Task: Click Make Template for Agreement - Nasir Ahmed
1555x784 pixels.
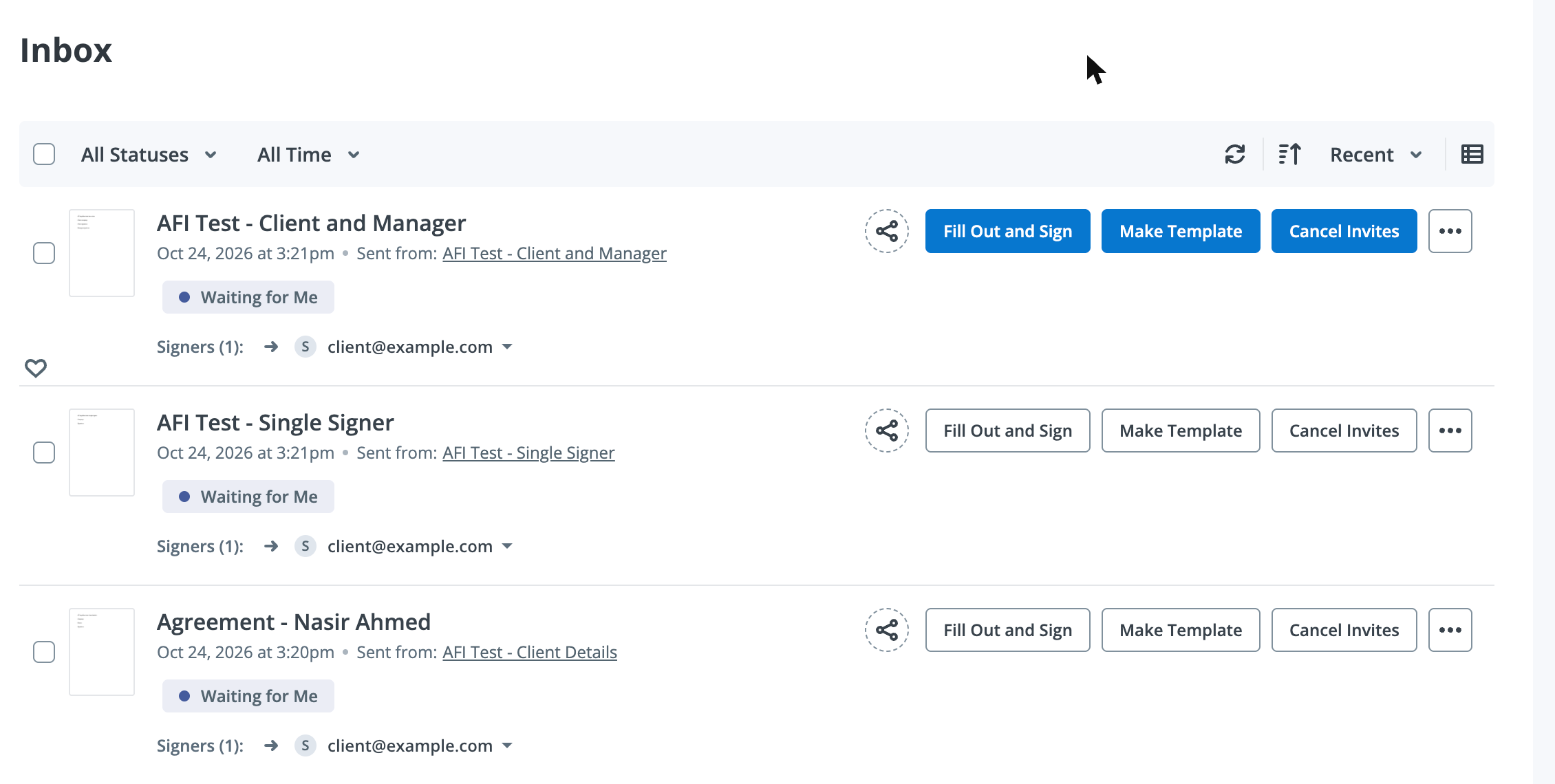Action: (x=1181, y=630)
